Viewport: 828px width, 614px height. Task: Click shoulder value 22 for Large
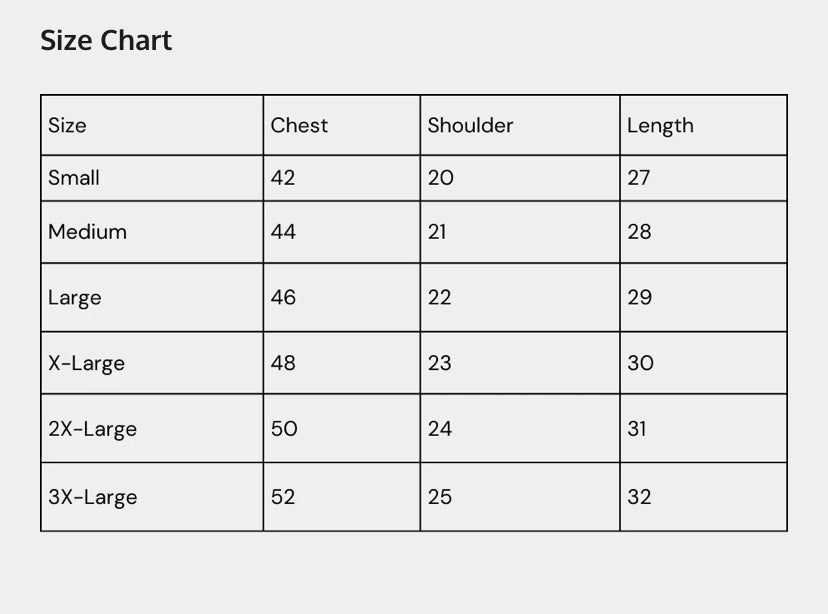click(439, 298)
